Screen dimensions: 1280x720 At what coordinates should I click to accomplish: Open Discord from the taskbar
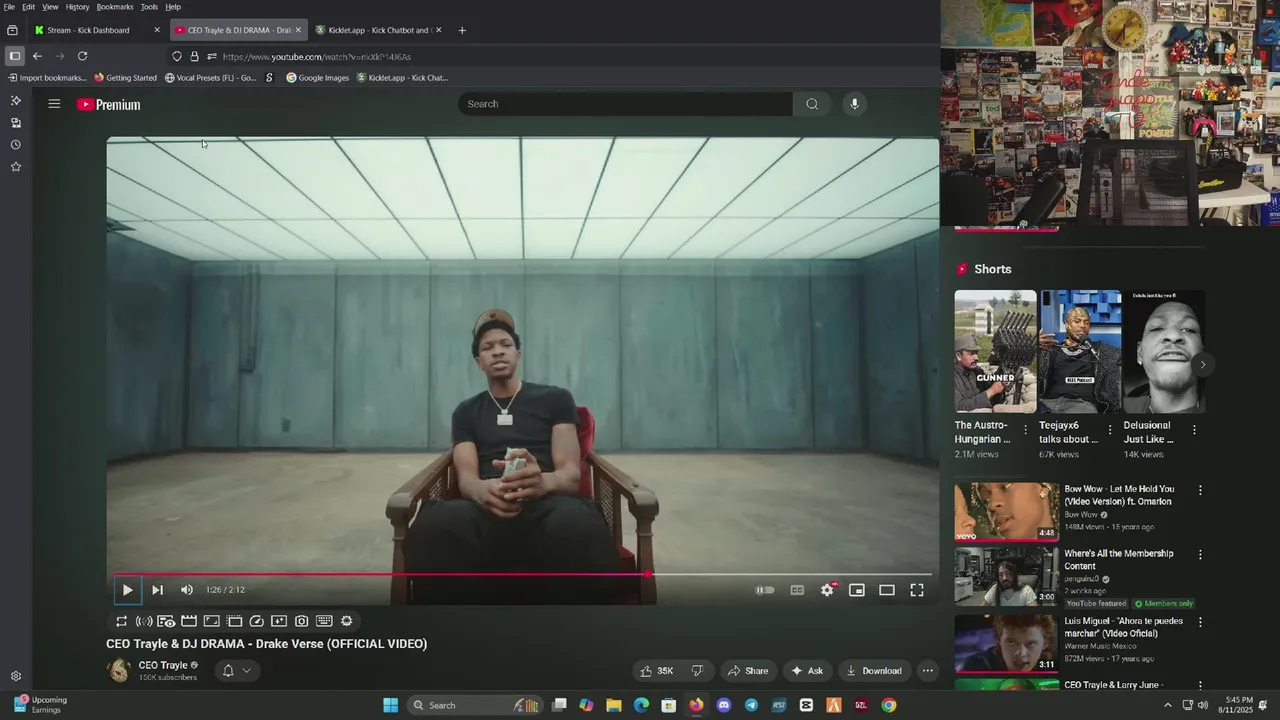(x=724, y=705)
